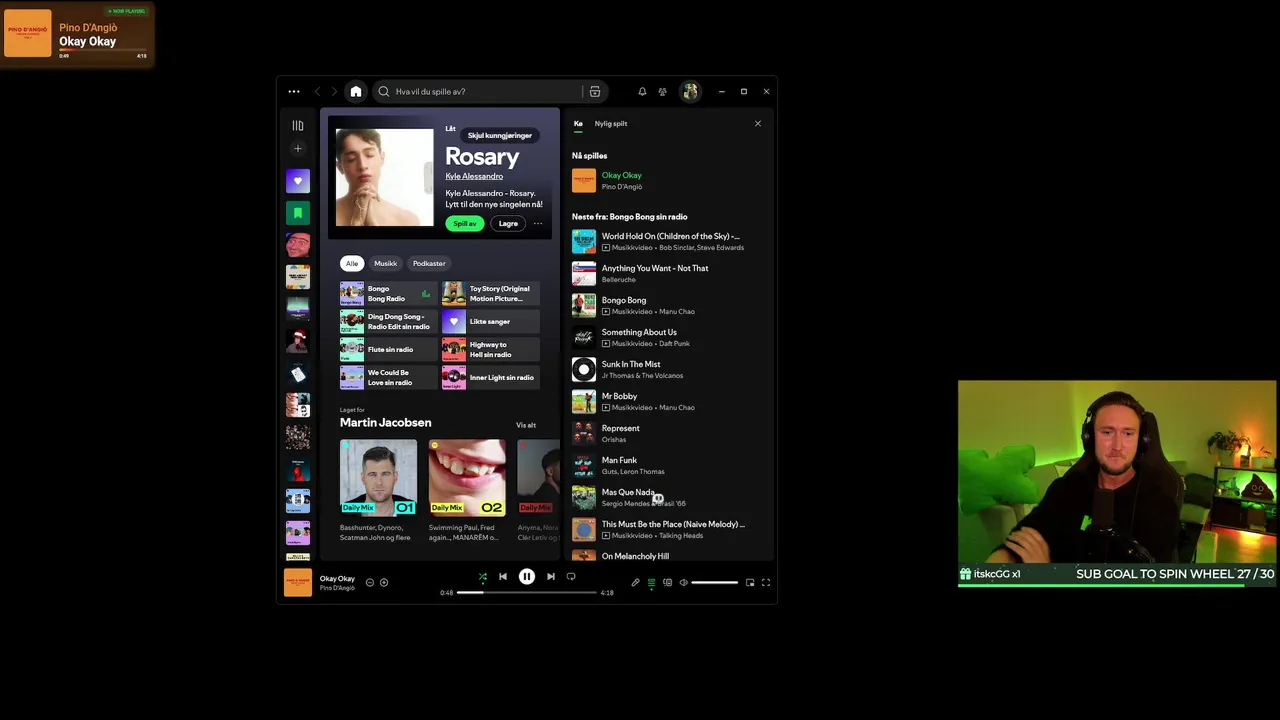Open the green bookmark Your Episodes tile
Screen dimensions: 1280x720
pos(297,213)
